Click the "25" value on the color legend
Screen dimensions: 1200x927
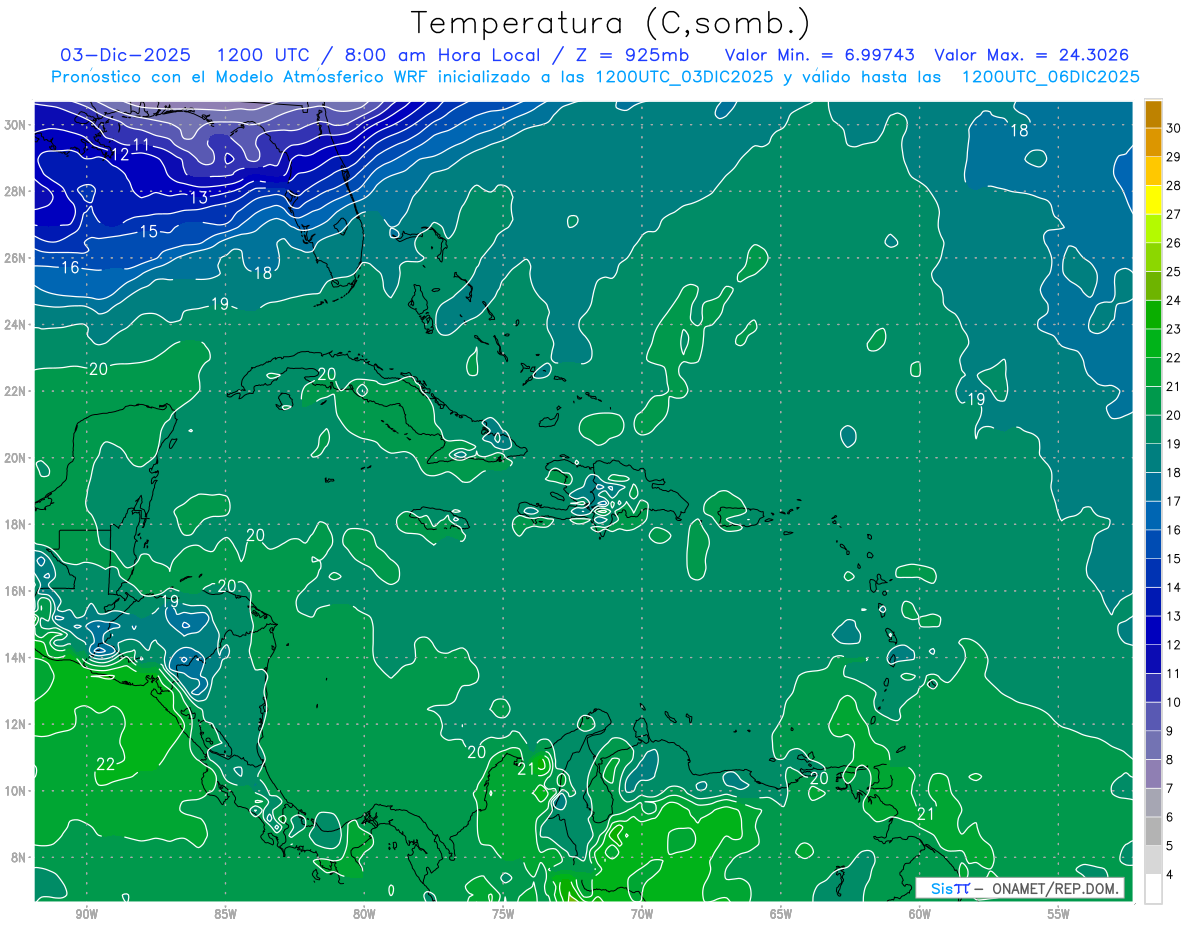(x=1174, y=272)
